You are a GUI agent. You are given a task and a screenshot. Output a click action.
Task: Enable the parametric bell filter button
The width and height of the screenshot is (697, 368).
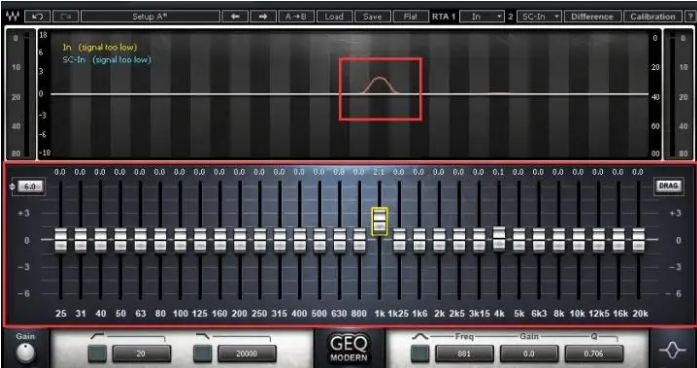click(420, 354)
